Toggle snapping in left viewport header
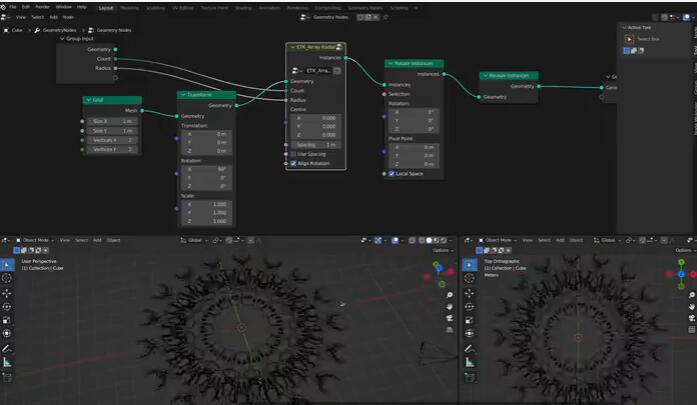The height and width of the screenshot is (405, 697). 229,241
